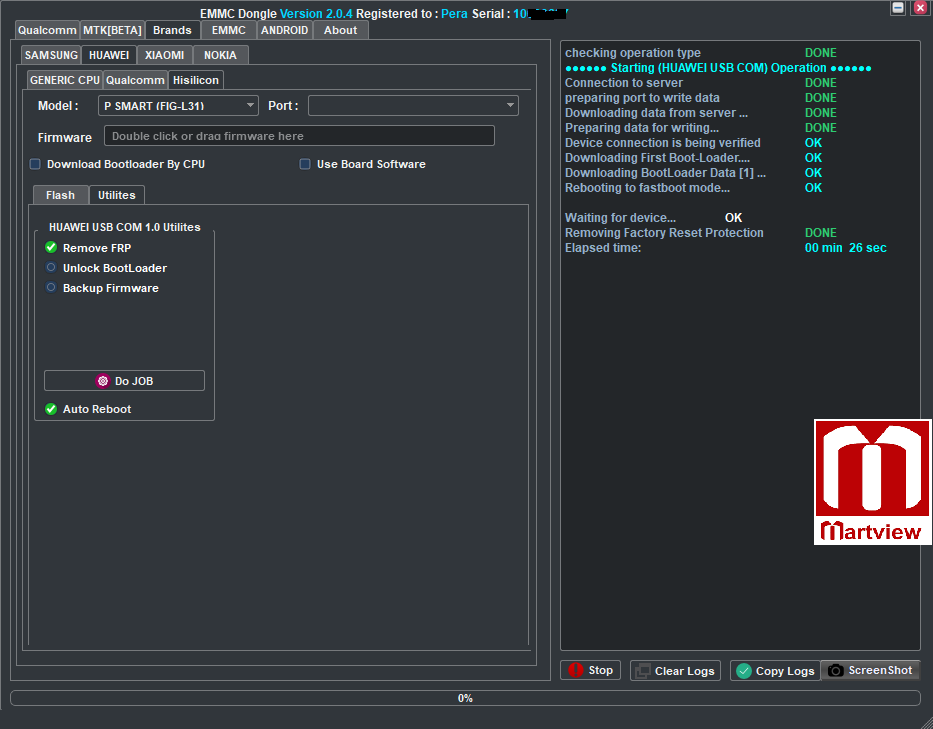Screen dimensions: 933x729
Task: Enable Download Bootloader By CPU checkbox
Action: 35,164
